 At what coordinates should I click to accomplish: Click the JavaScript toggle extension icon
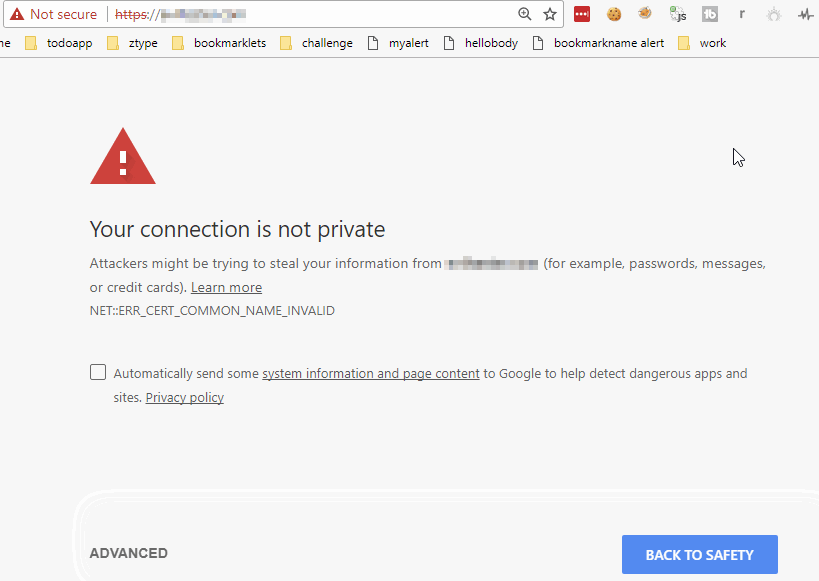click(x=677, y=14)
